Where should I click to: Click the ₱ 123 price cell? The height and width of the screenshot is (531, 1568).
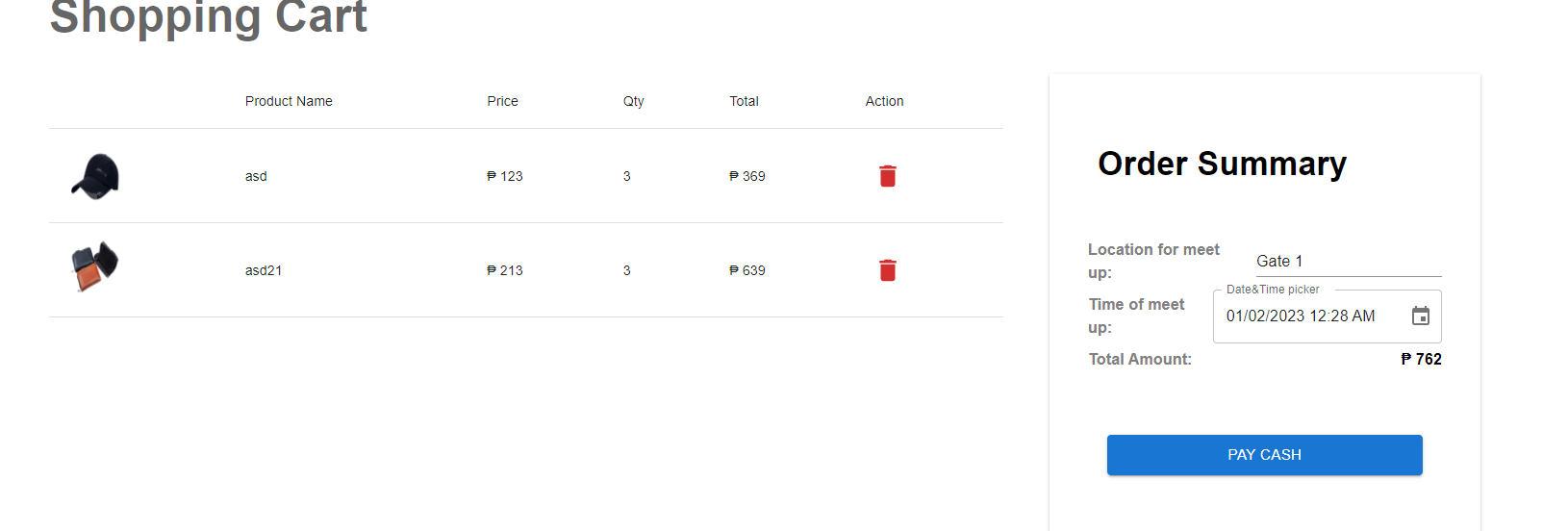(x=505, y=176)
